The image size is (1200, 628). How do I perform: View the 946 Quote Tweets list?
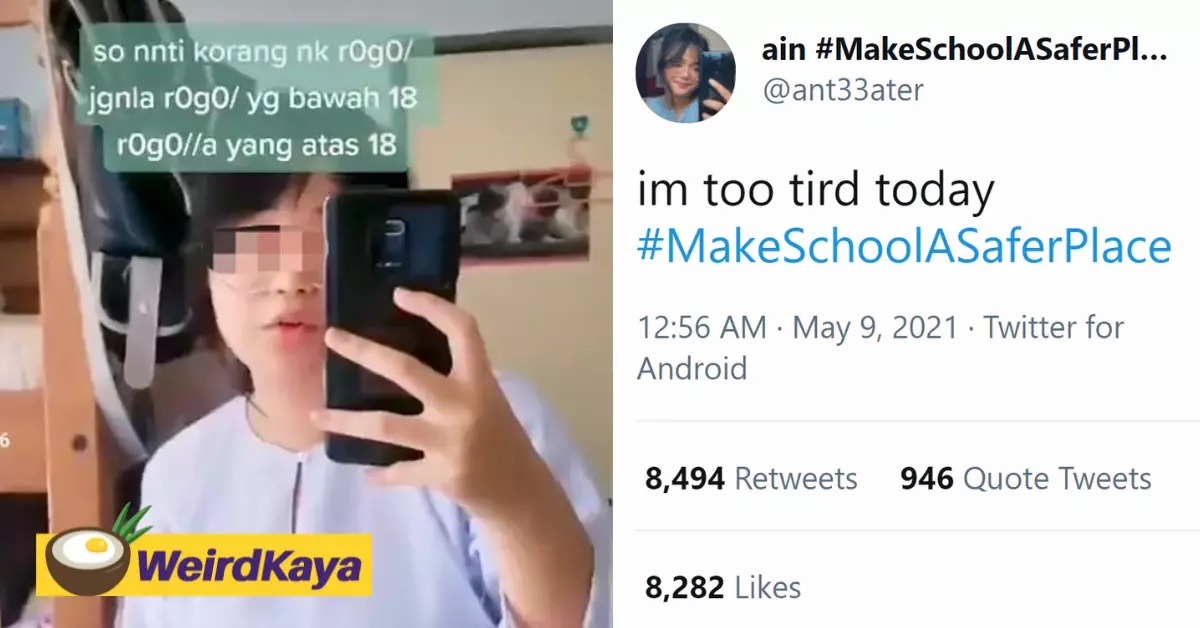click(x=1026, y=479)
